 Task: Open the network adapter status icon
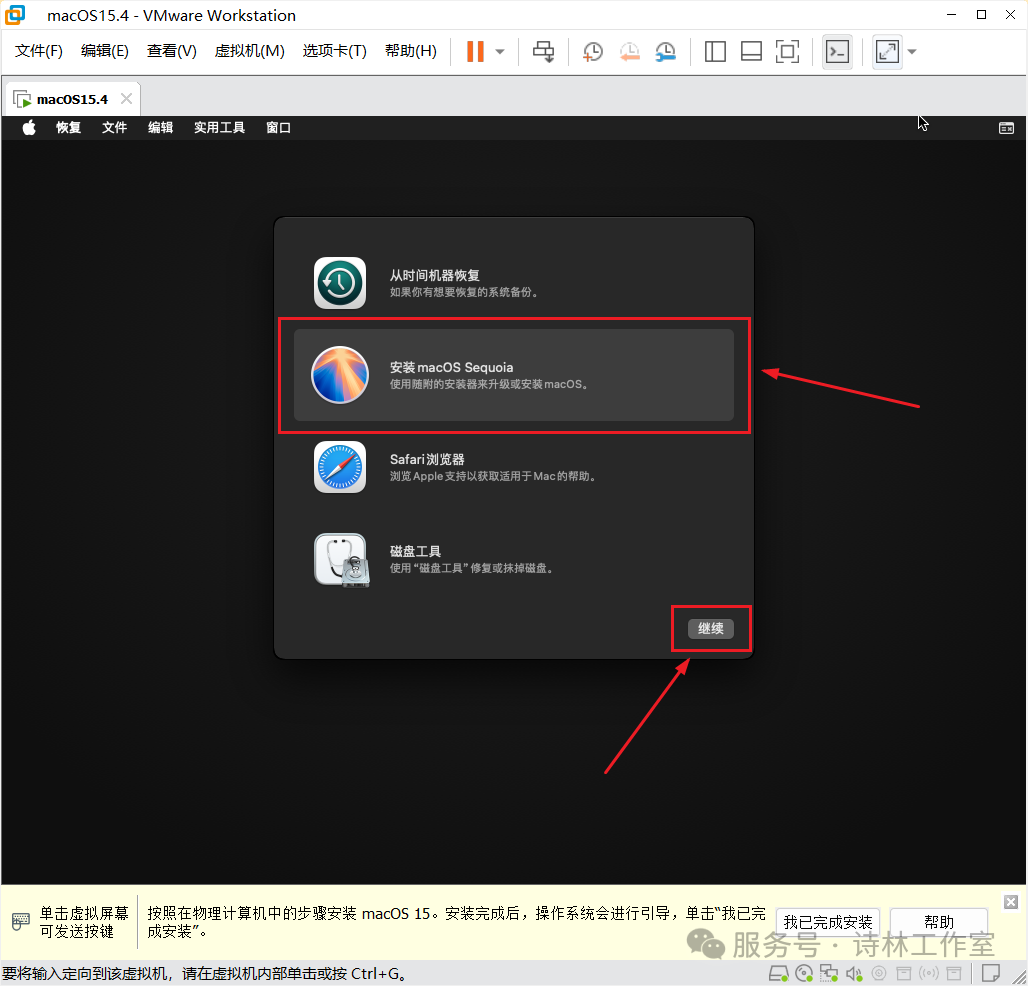[x=829, y=973]
